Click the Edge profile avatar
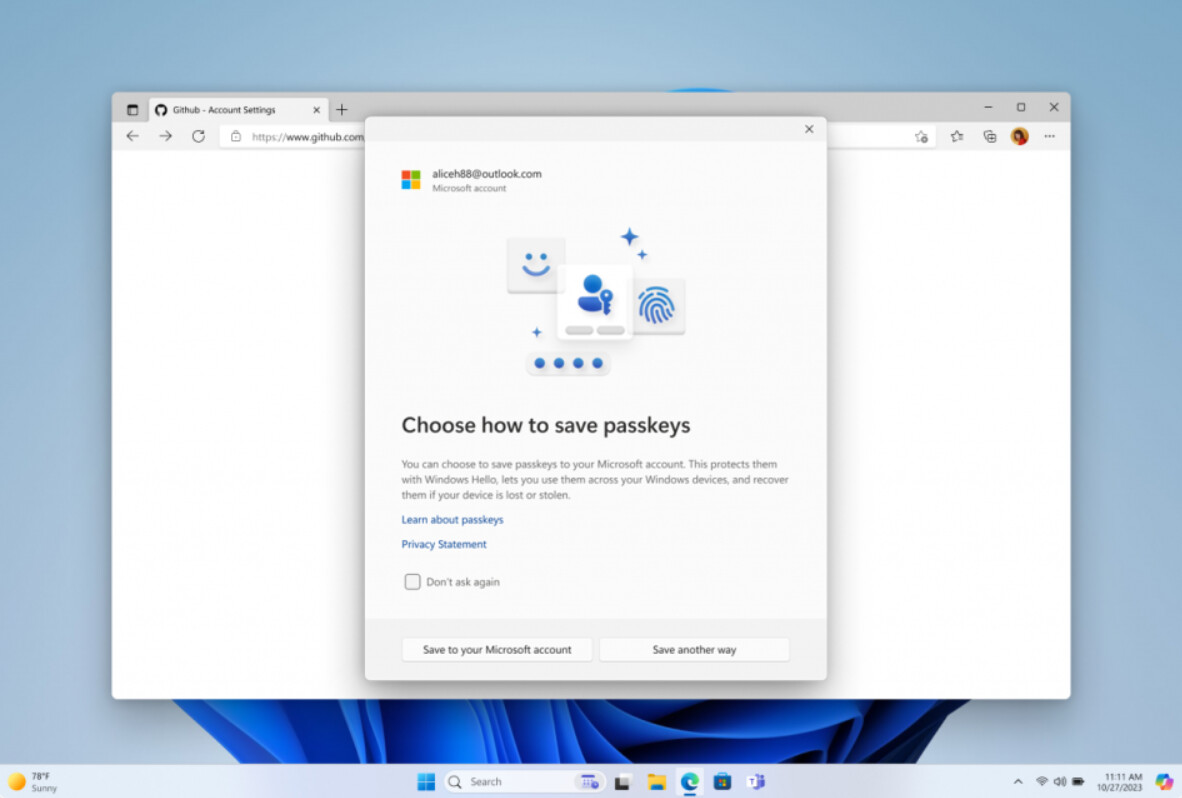 click(1019, 136)
